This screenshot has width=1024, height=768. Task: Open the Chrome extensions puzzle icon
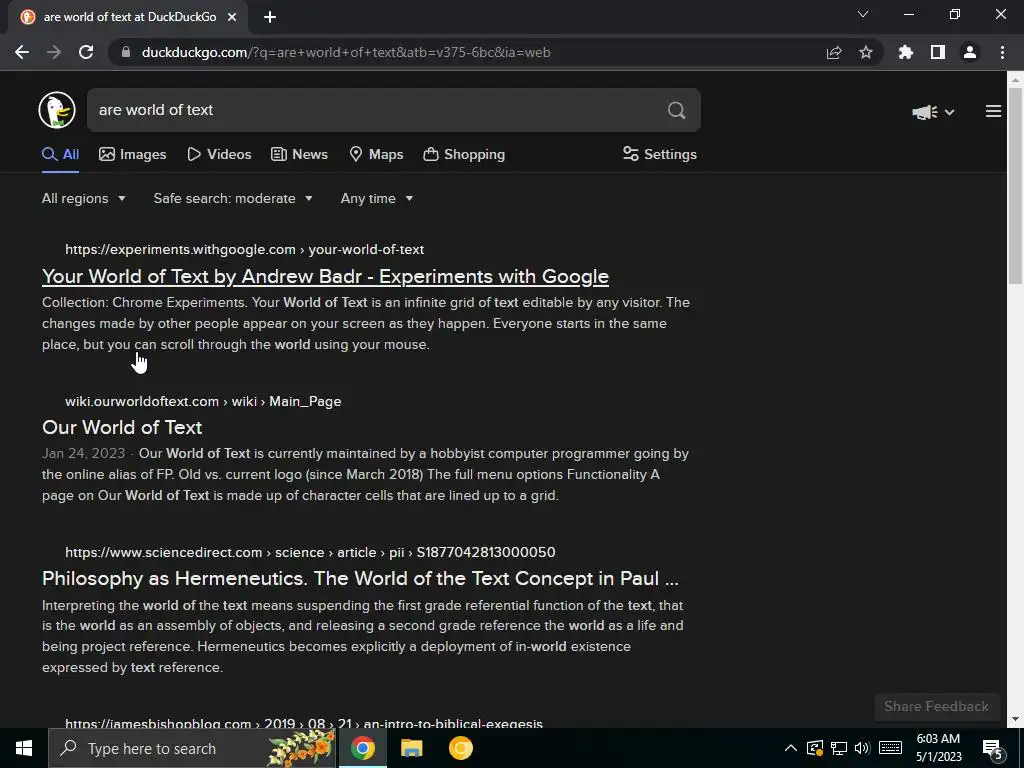(x=906, y=52)
